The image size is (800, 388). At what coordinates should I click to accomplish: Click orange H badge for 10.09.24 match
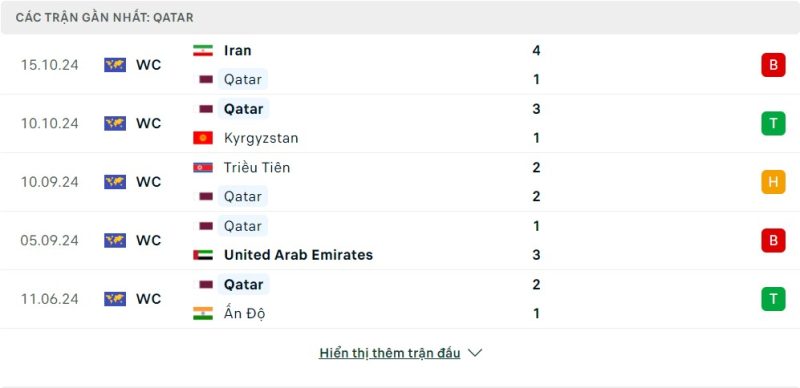tap(773, 182)
